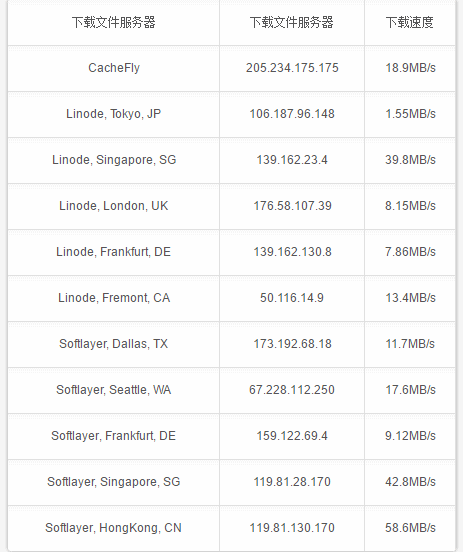Select IP address 205.234.175.175

pos(292,68)
